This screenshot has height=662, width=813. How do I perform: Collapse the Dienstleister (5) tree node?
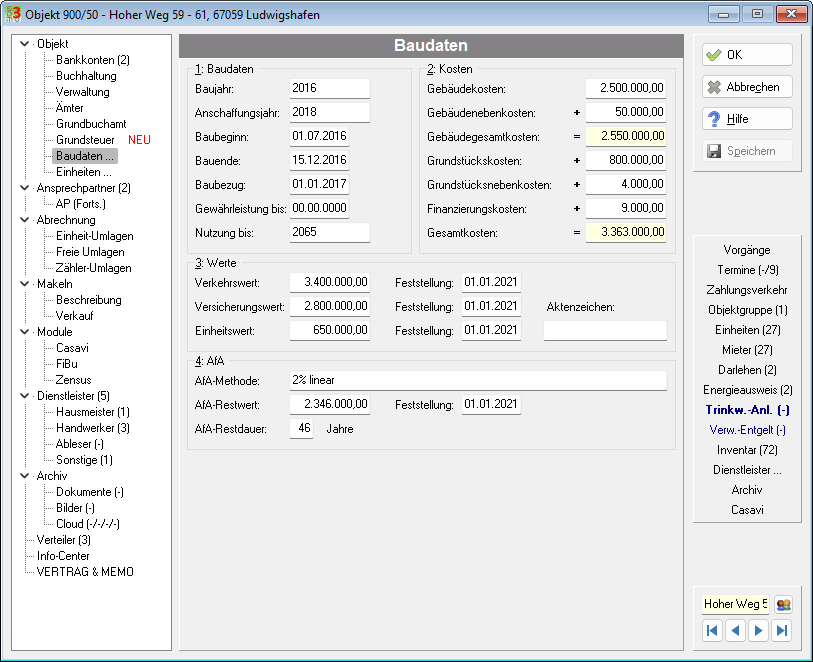(24, 396)
